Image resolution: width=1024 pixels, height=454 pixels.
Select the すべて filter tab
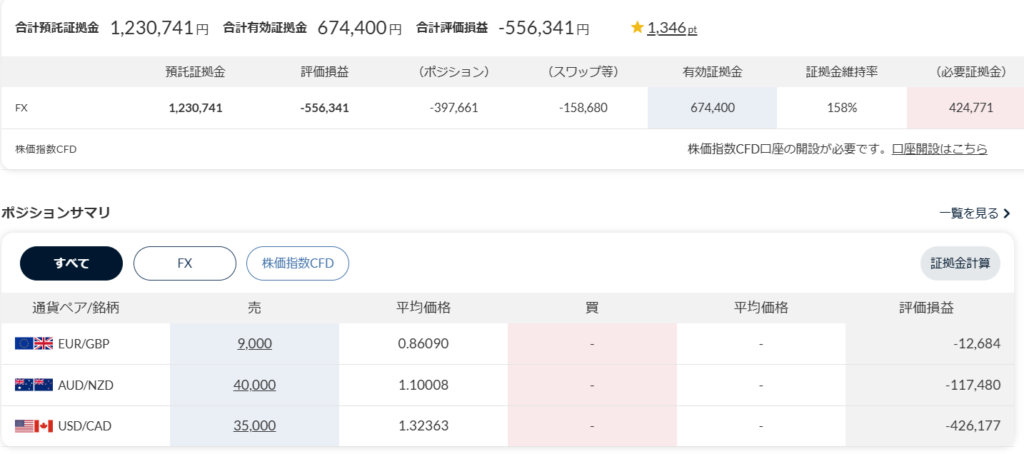pyautogui.click(x=71, y=263)
